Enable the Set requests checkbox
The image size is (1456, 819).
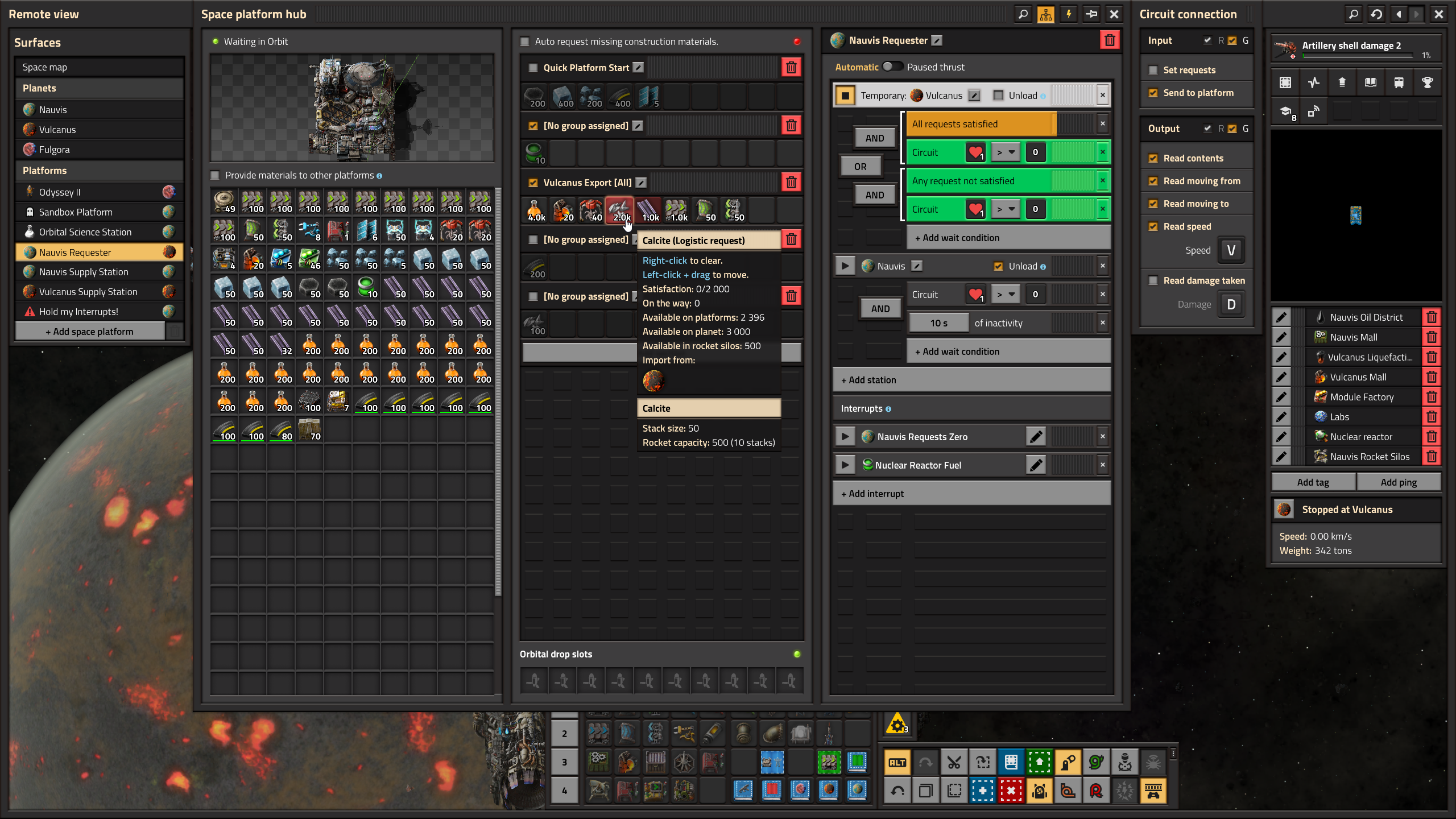click(1153, 70)
